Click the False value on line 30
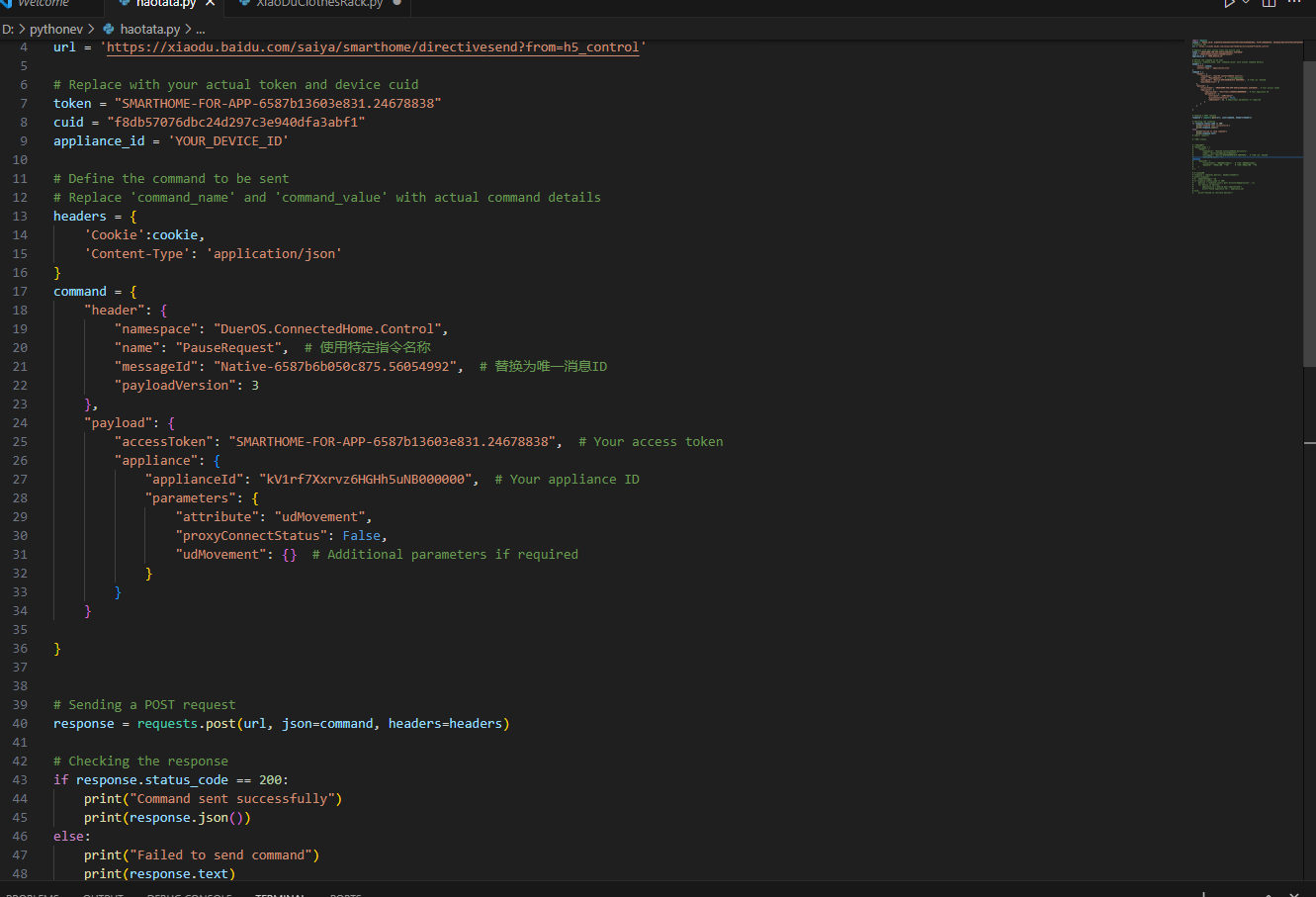The width and height of the screenshot is (1316, 897). [x=361, y=535]
